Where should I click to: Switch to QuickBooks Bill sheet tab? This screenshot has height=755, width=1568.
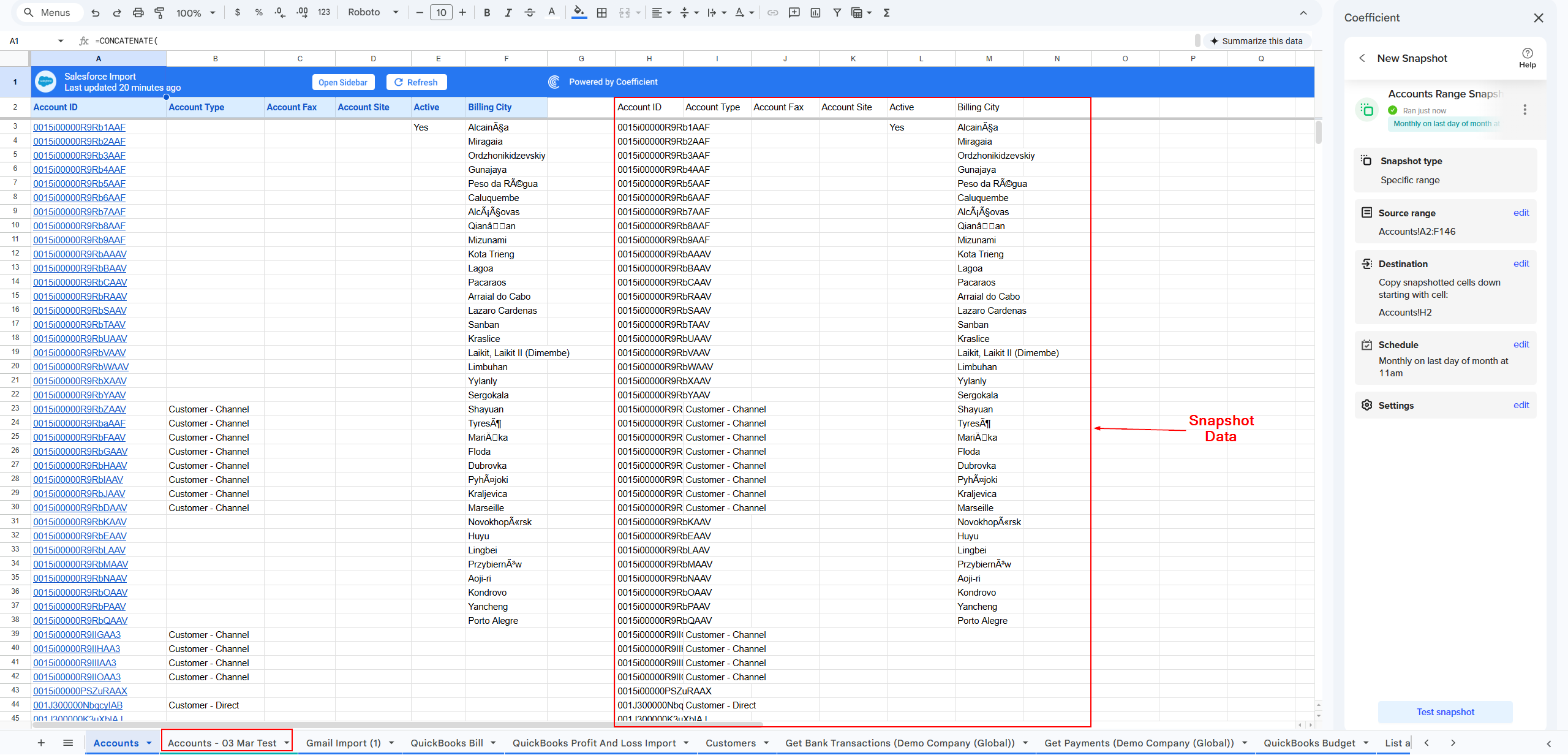(447, 743)
